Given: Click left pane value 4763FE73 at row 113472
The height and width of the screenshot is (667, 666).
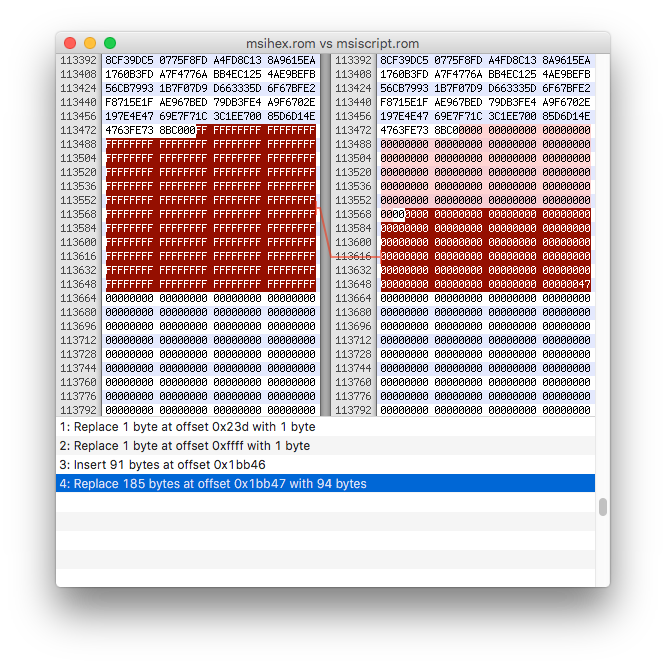Looking at the screenshot, I should click(x=129, y=130).
